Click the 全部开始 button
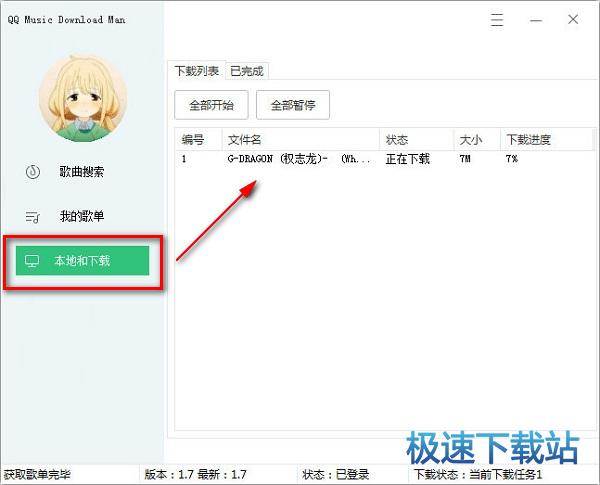The width and height of the screenshot is (600, 485). [211, 105]
